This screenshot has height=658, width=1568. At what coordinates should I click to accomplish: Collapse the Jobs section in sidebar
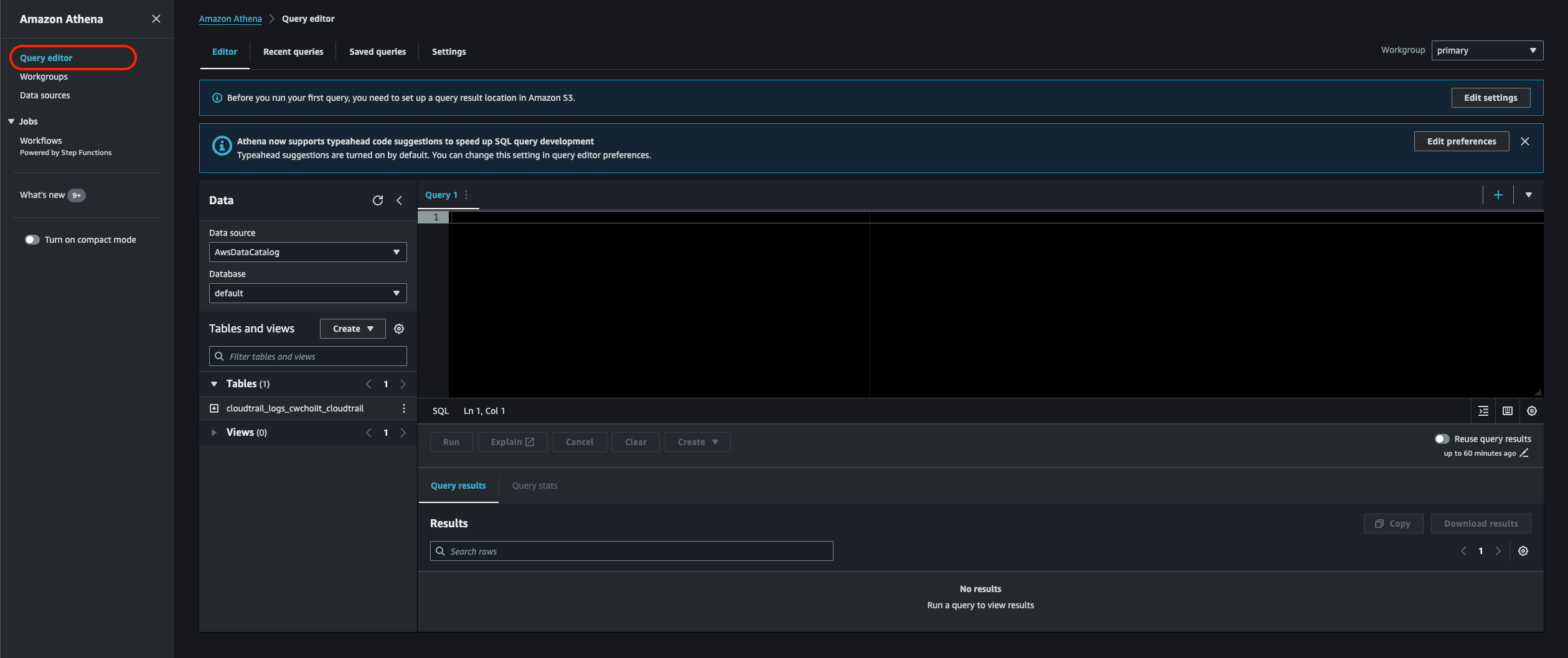pos(11,121)
